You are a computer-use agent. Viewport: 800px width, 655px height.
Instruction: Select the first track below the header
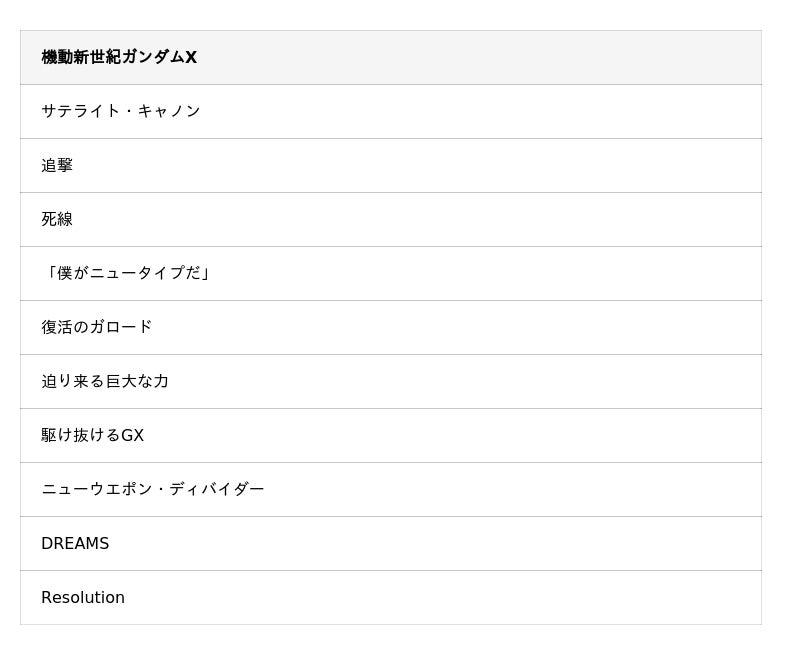tap(121, 111)
